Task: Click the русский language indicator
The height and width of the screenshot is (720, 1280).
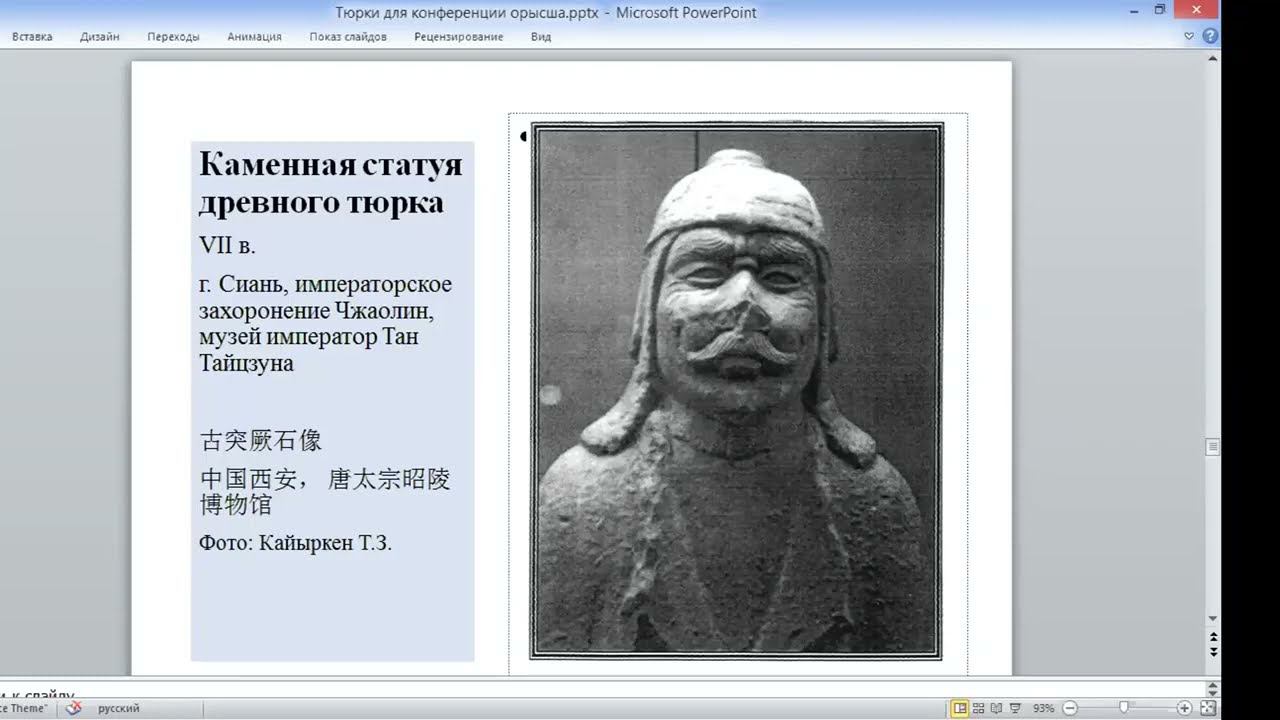Action: pyautogui.click(x=118, y=708)
